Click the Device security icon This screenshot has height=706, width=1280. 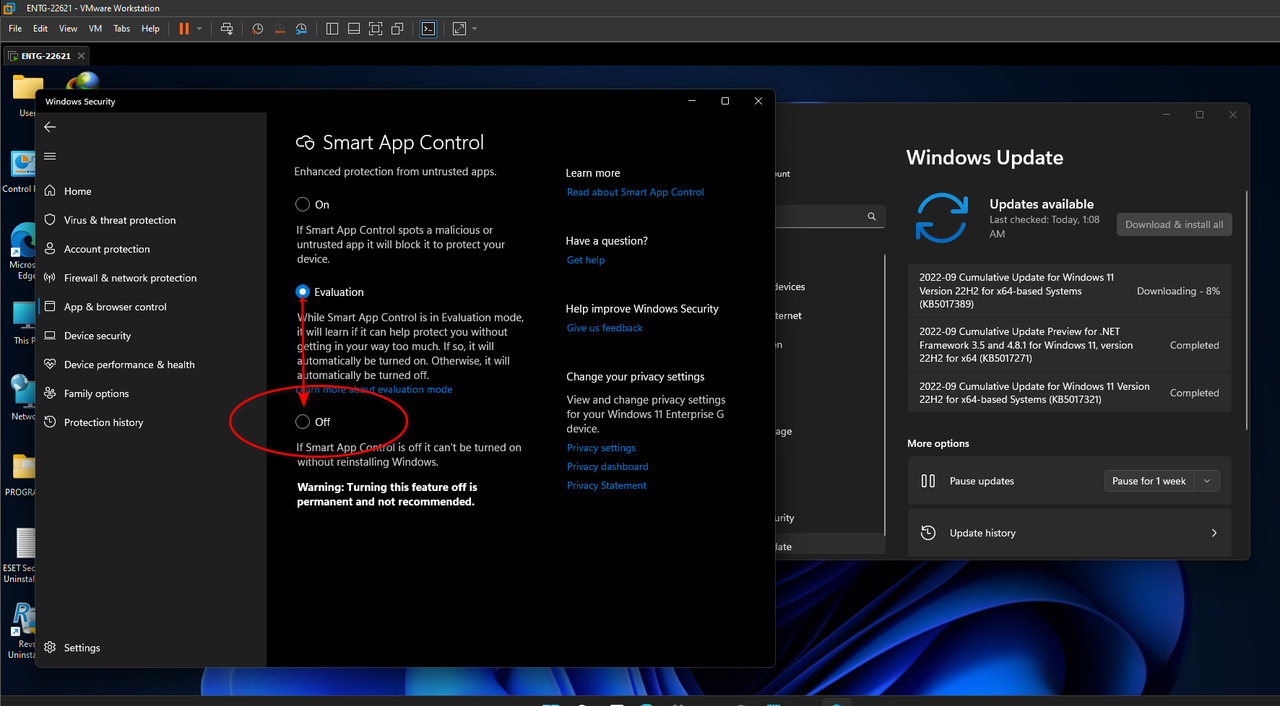point(50,336)
